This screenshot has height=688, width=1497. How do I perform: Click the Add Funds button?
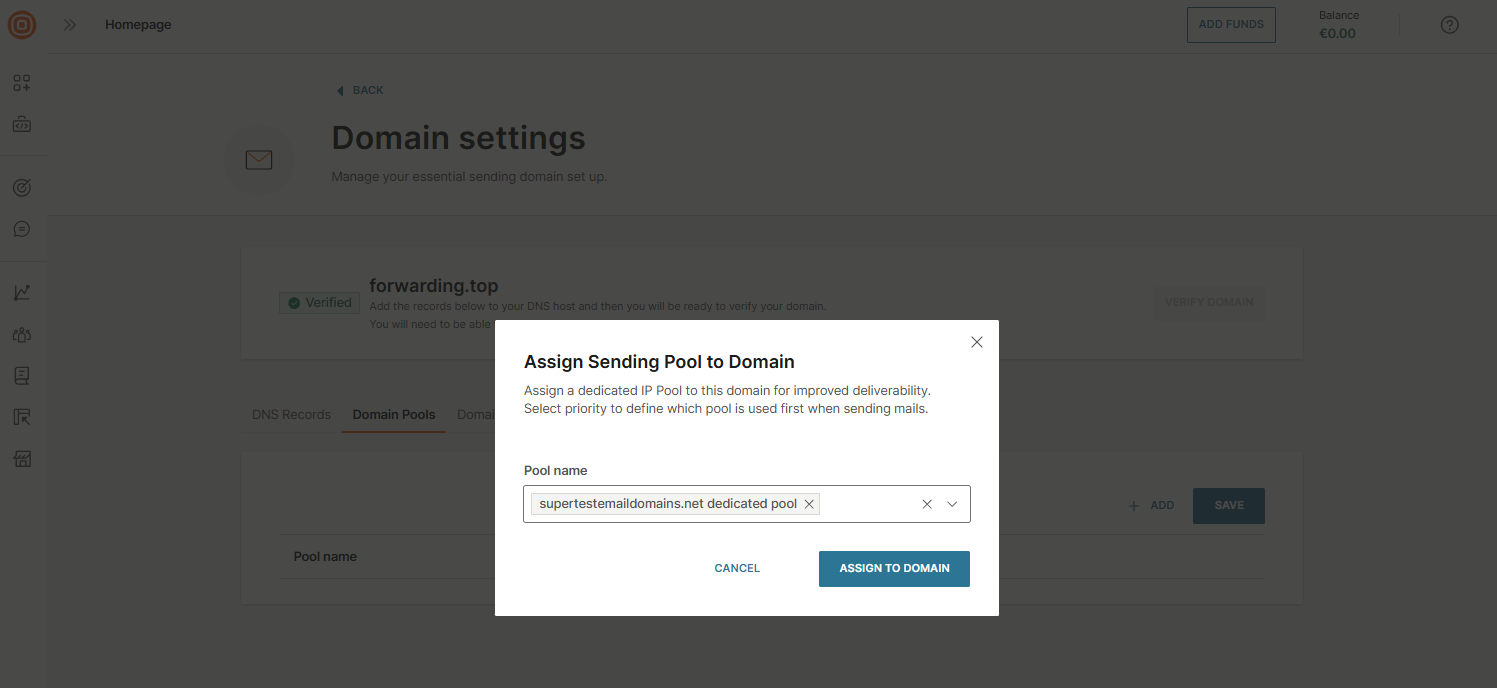click(x=1231, y=25)
